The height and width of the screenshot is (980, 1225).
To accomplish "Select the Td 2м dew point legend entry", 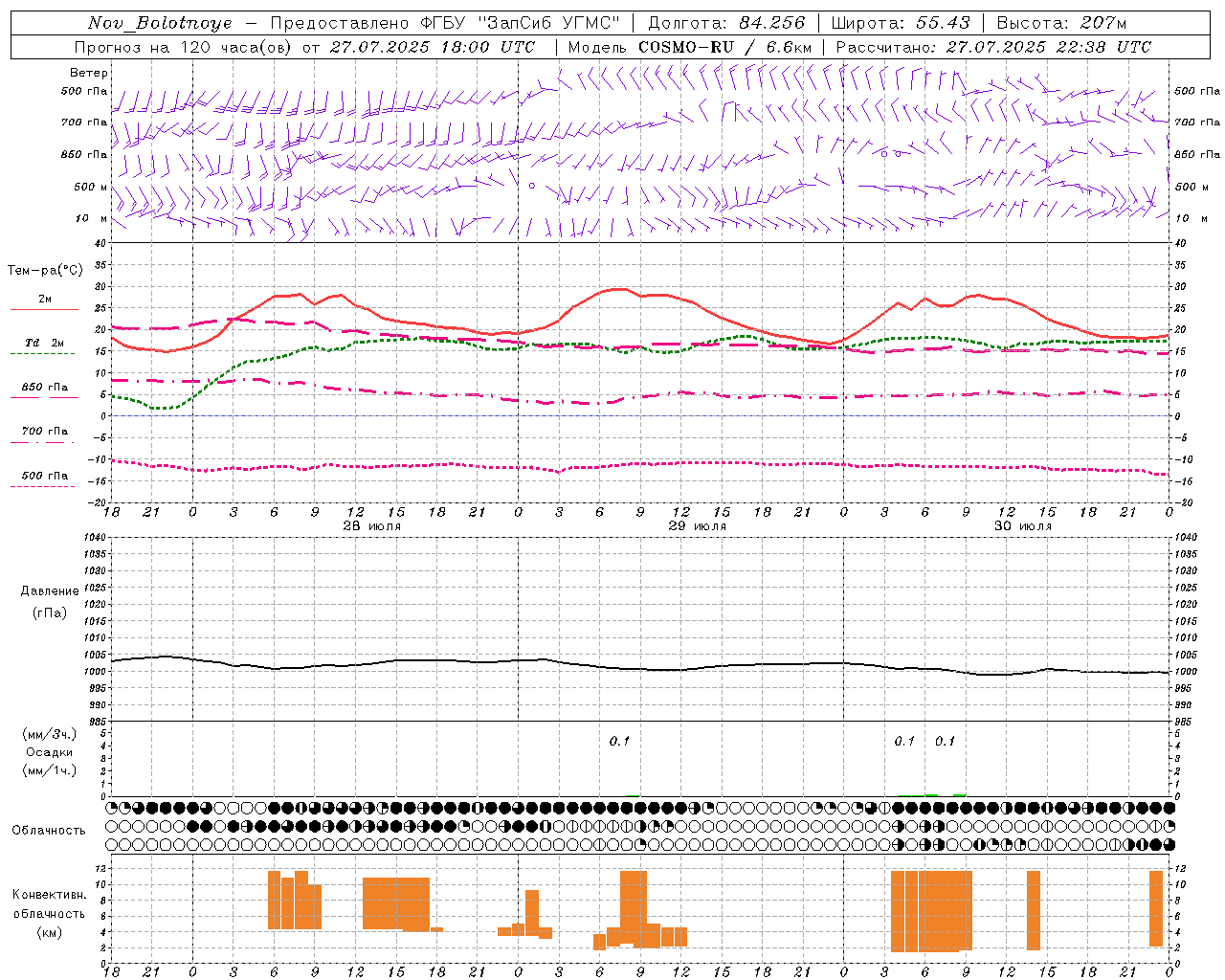I will 44,343.
